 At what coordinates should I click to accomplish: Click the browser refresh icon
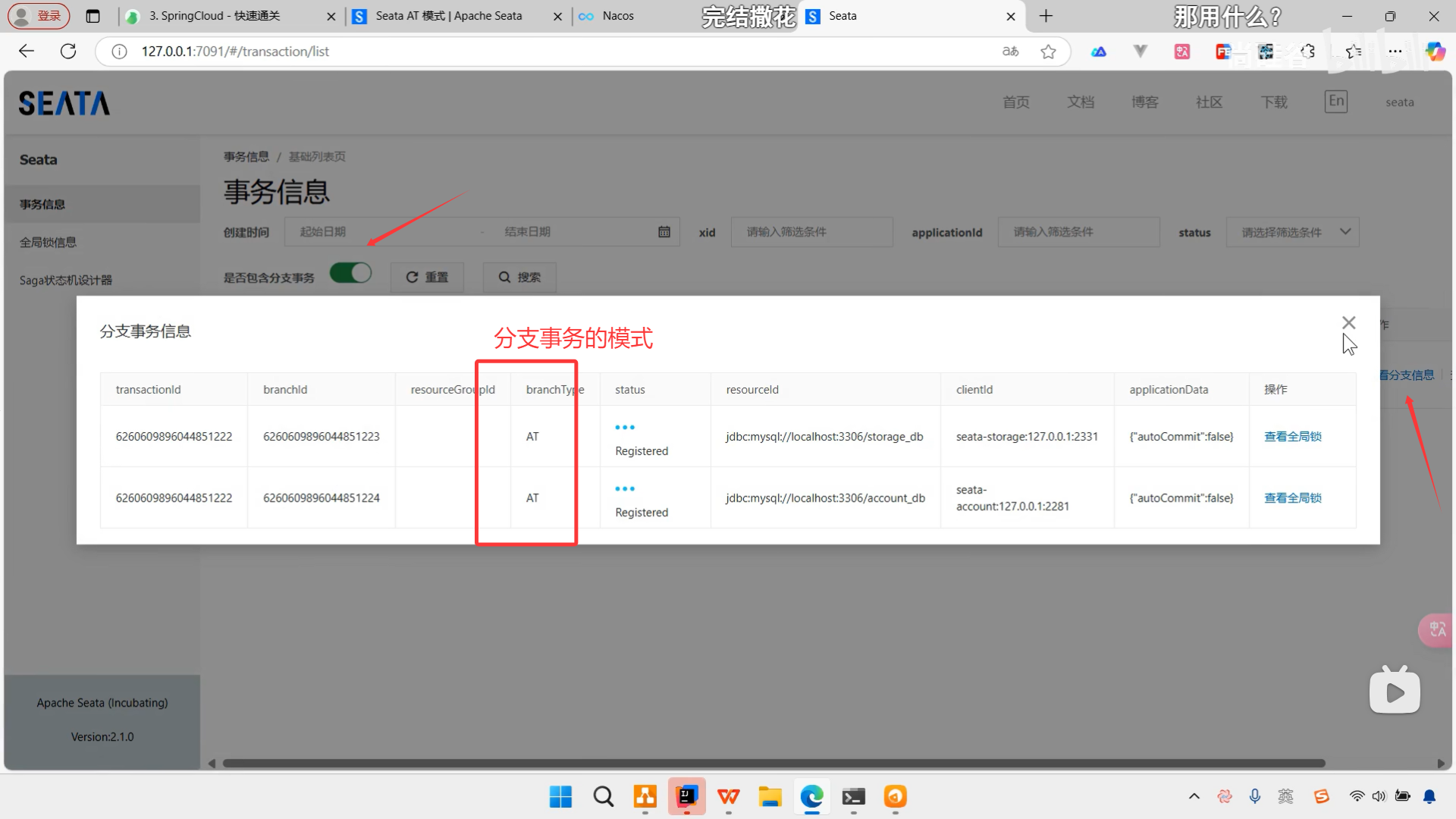(x=68, y=51)
